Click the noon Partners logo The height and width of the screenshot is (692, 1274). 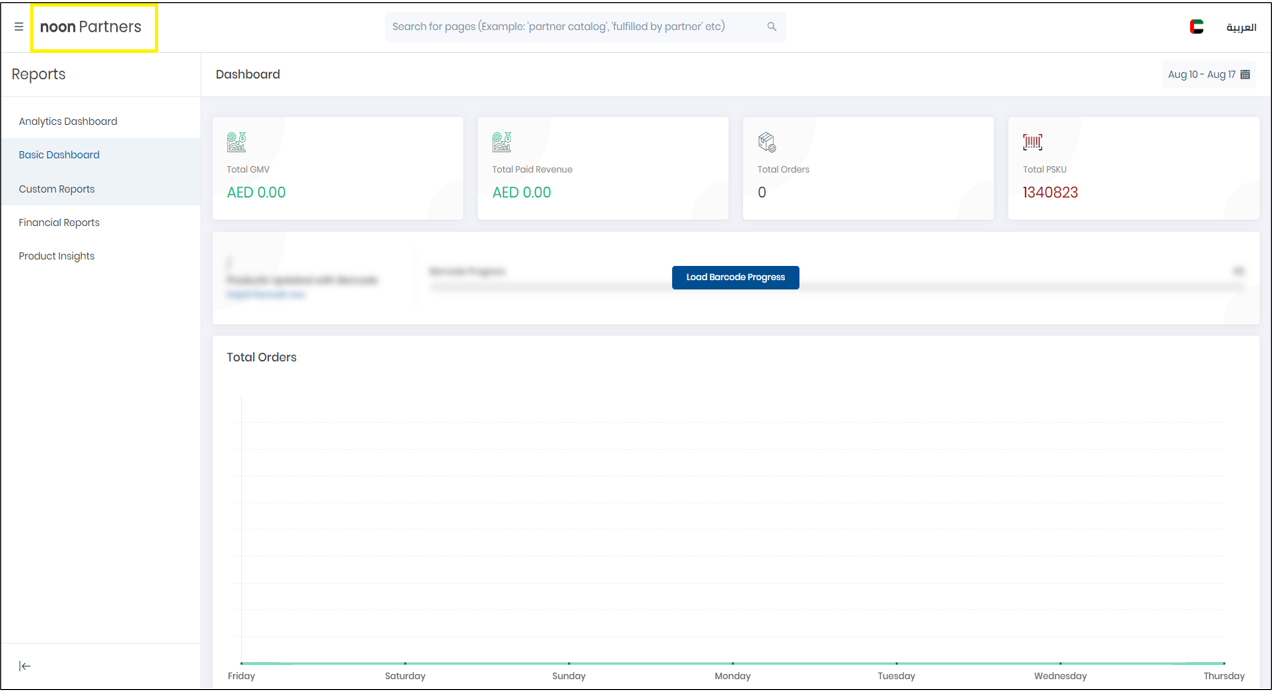(x=91, y=27)
